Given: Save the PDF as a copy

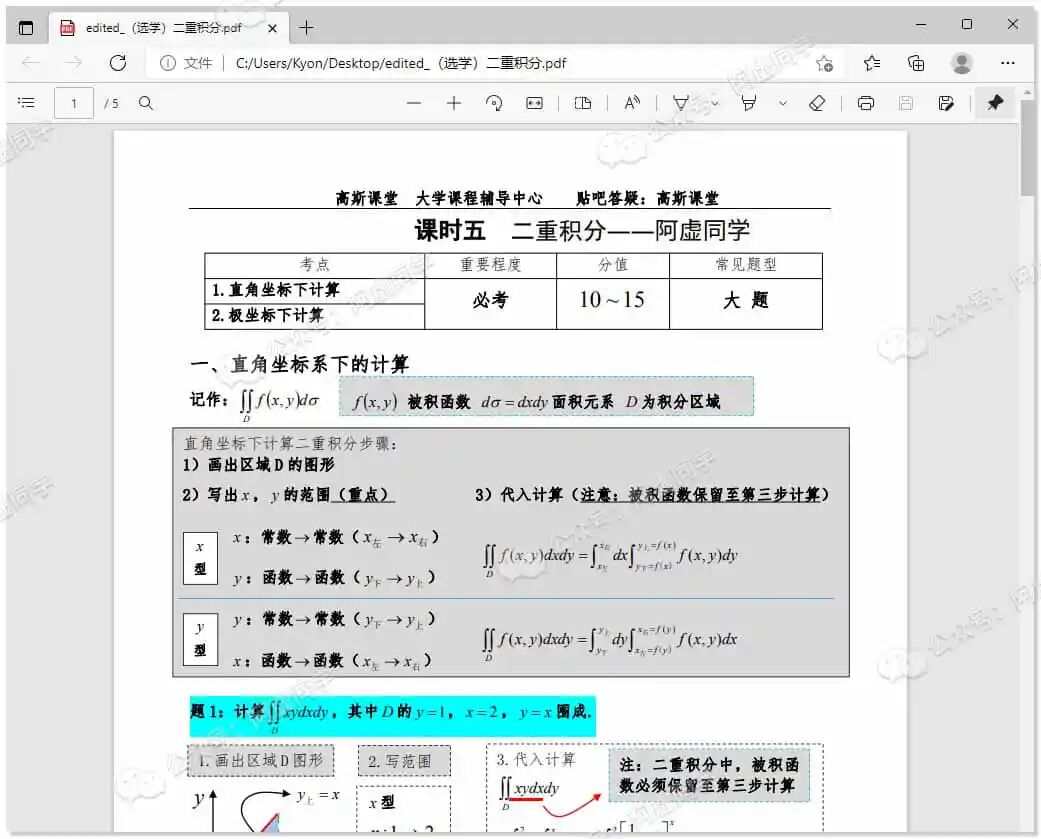Looking at the screenshot, I should coord(946,103).
